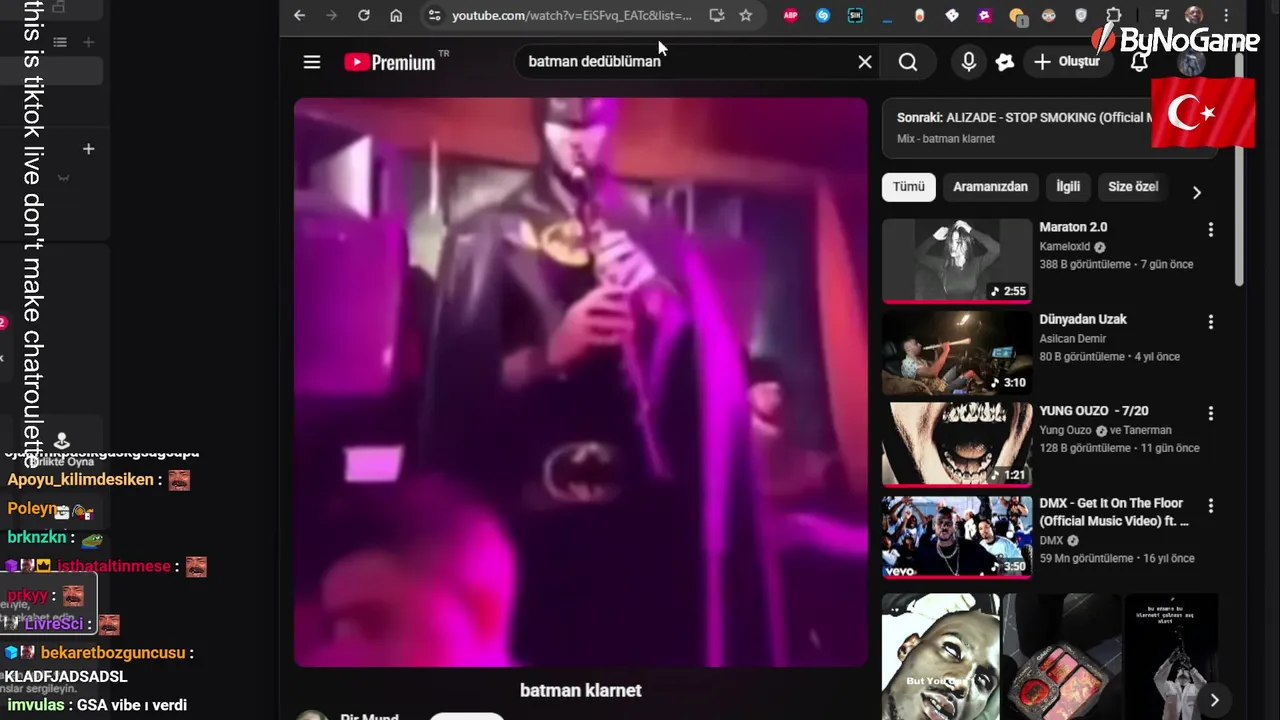
Task: Click the browser forward arrow
Action: click(x=331, y=15)
